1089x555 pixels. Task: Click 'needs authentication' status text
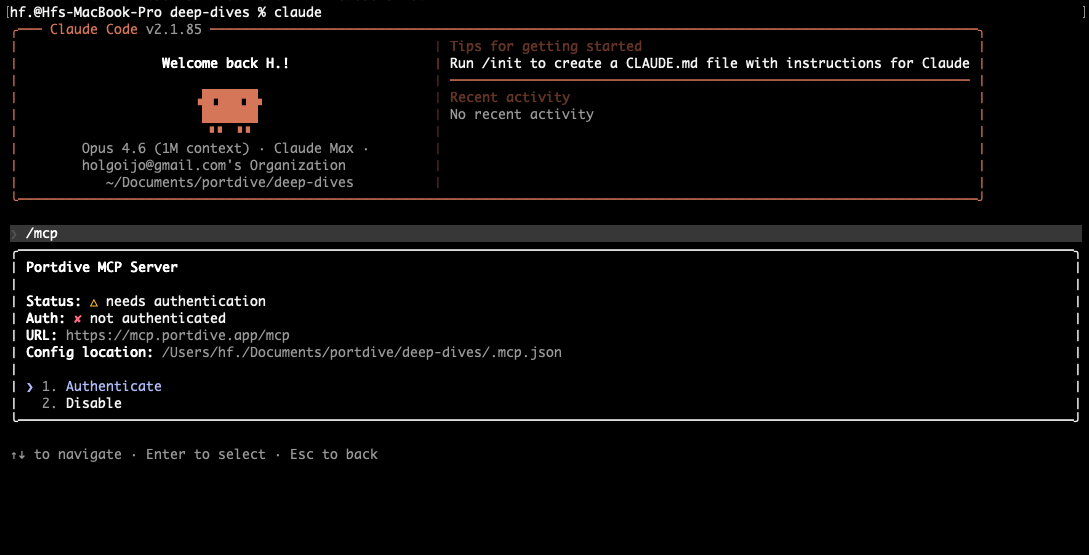point(185,301)
